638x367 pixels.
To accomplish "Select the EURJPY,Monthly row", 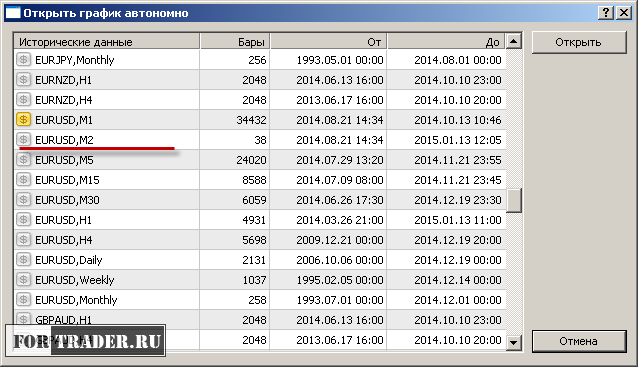I will coord(260,60).
